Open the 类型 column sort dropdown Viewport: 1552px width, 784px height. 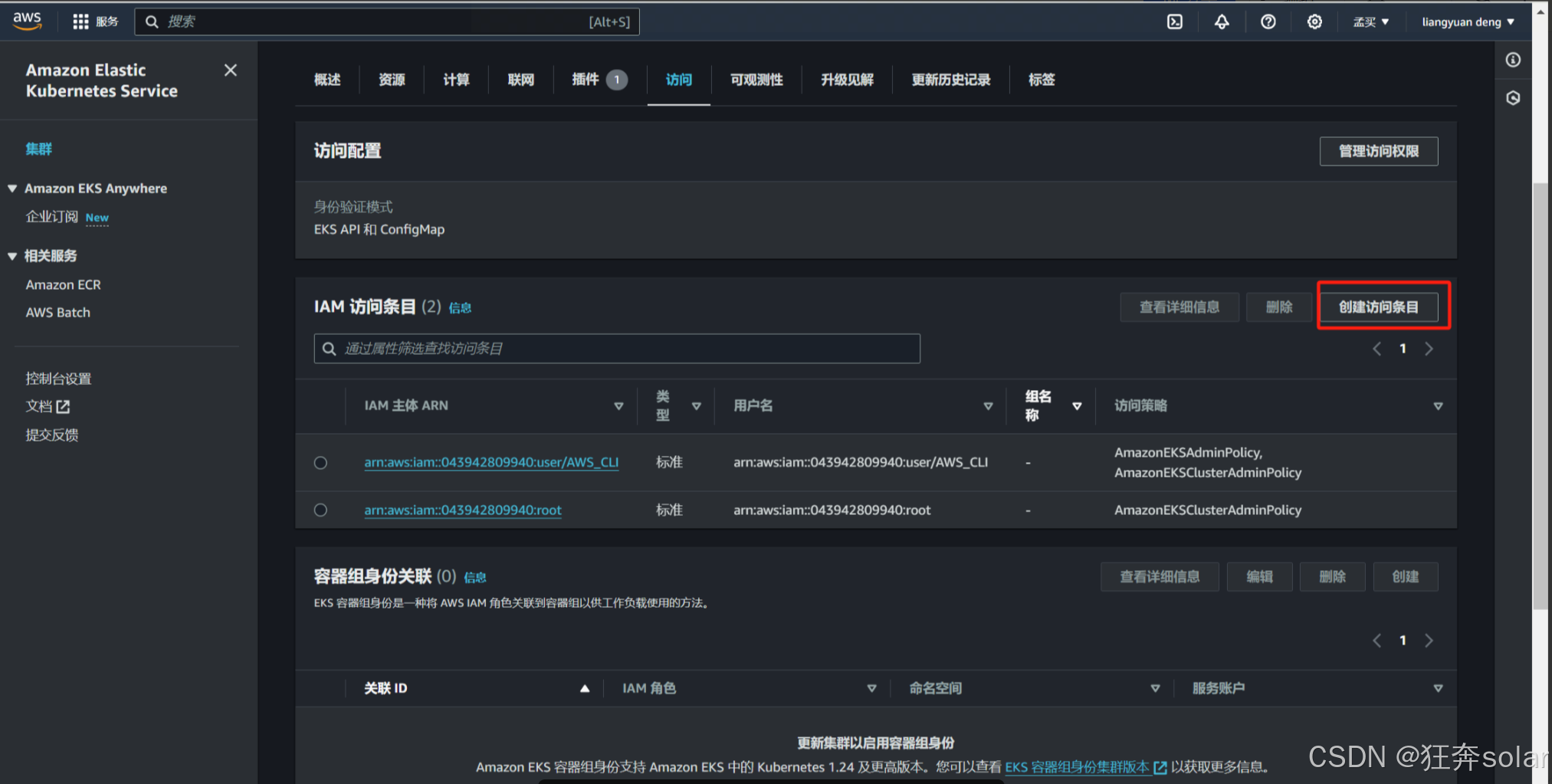tap(697, 406)
